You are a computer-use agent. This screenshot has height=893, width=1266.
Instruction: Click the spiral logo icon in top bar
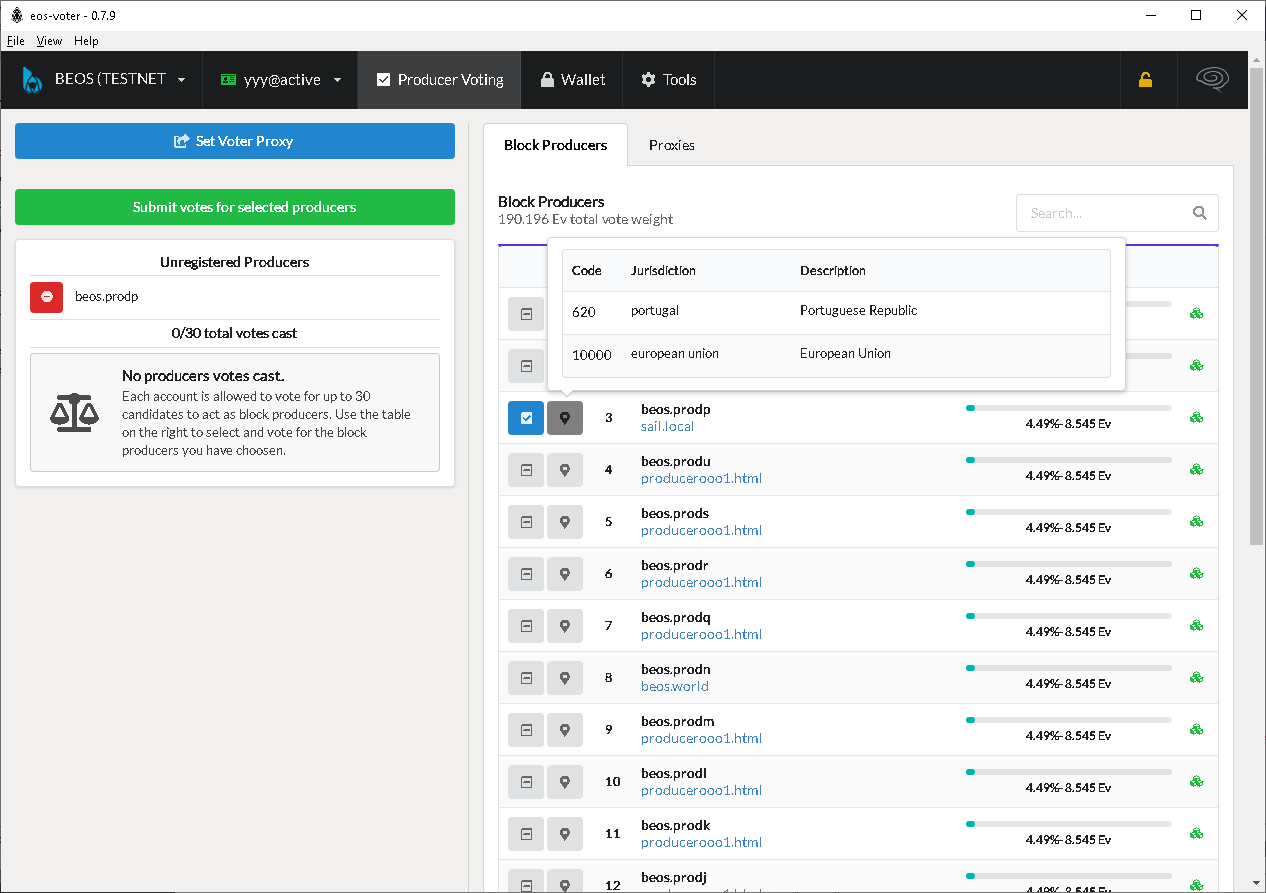(1214, 79)
